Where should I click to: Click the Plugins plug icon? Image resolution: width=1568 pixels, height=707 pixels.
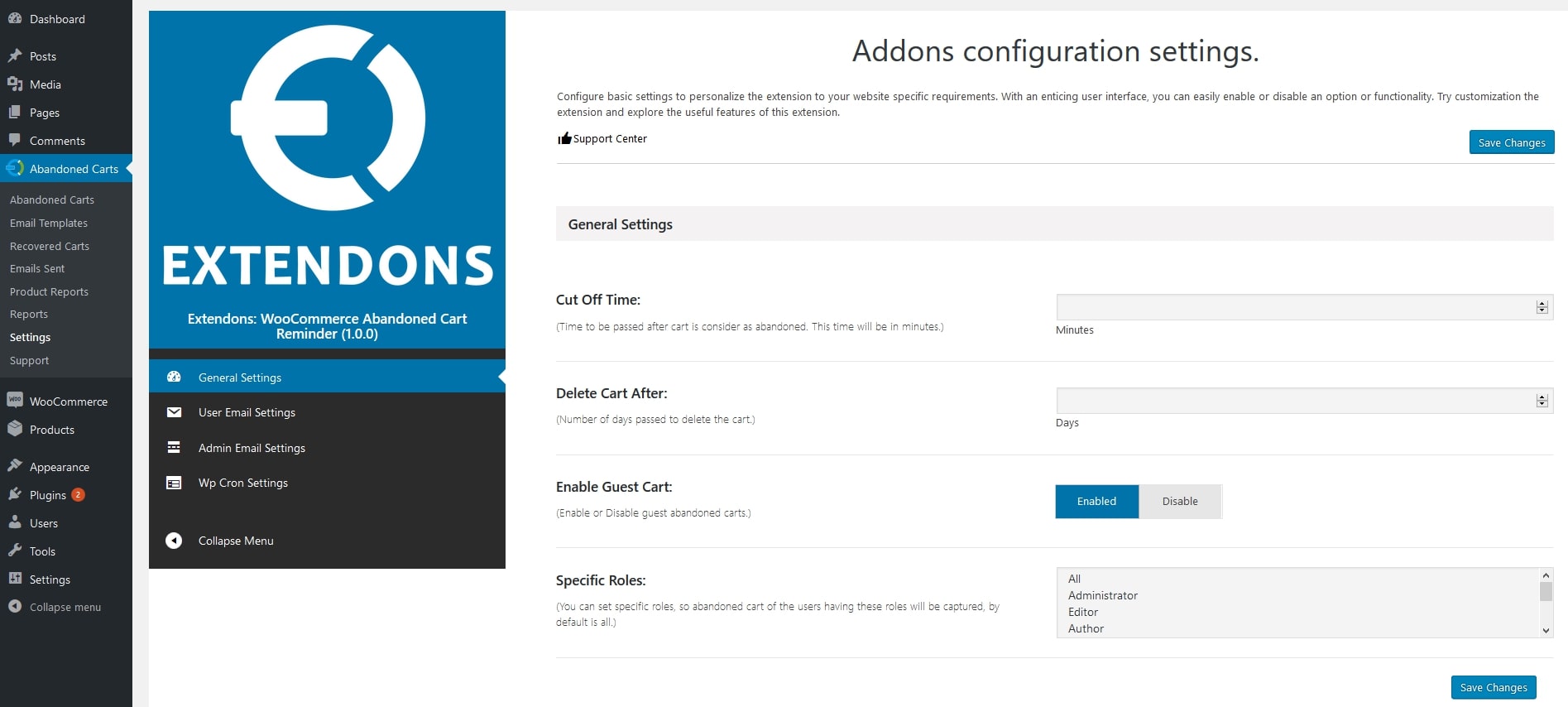tap(15, 494)
